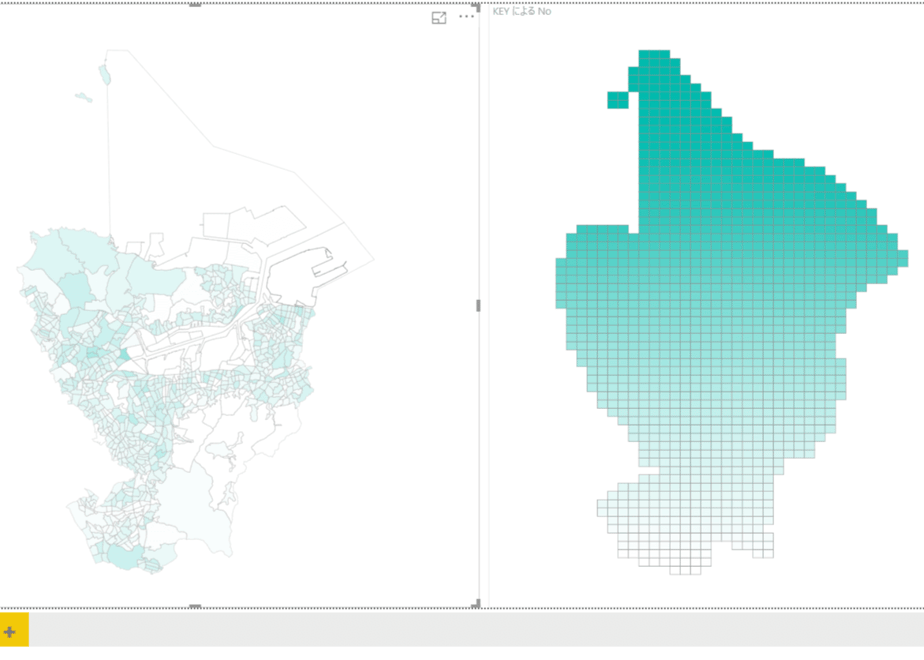
Task: Click the bottom-edge middle resize handle of the left visual
Action: point(195,606)
